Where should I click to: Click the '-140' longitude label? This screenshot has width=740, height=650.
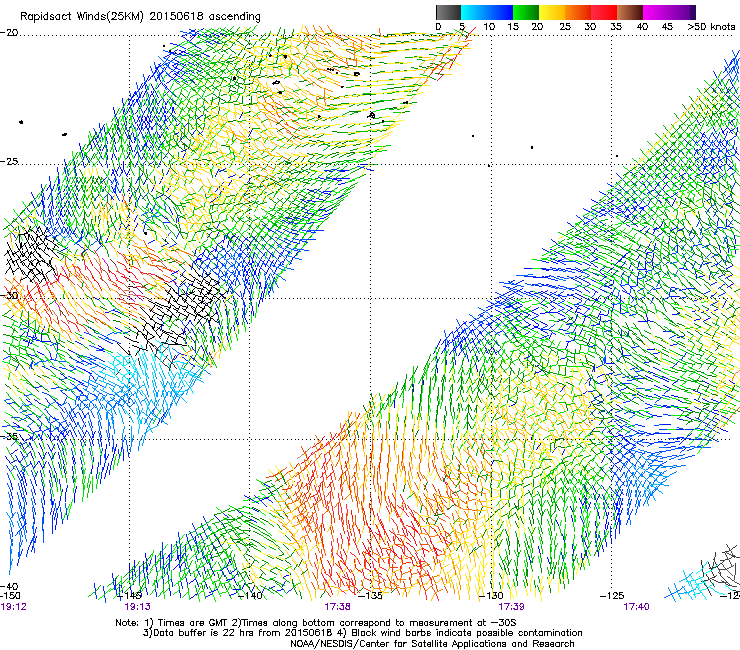250,596
